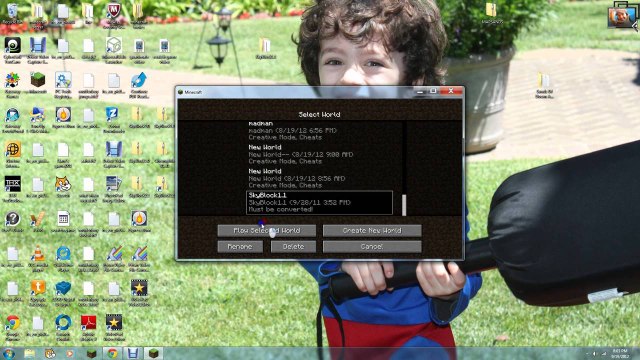Select the New World entry from 9:00
The height and width of the screenshot is (360, 640).
[319, 154]
